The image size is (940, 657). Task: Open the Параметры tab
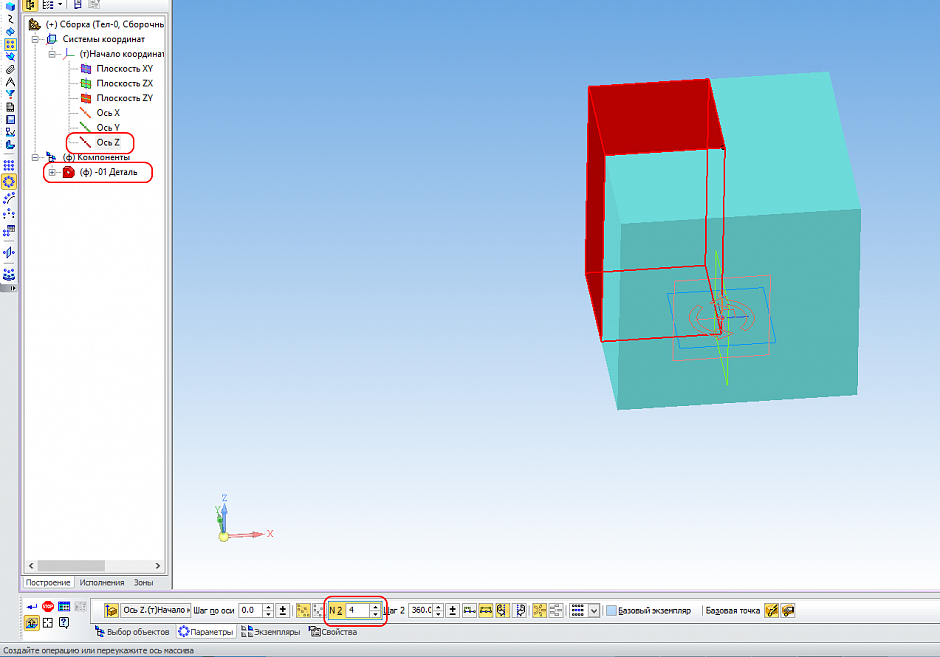pos(206,632)
